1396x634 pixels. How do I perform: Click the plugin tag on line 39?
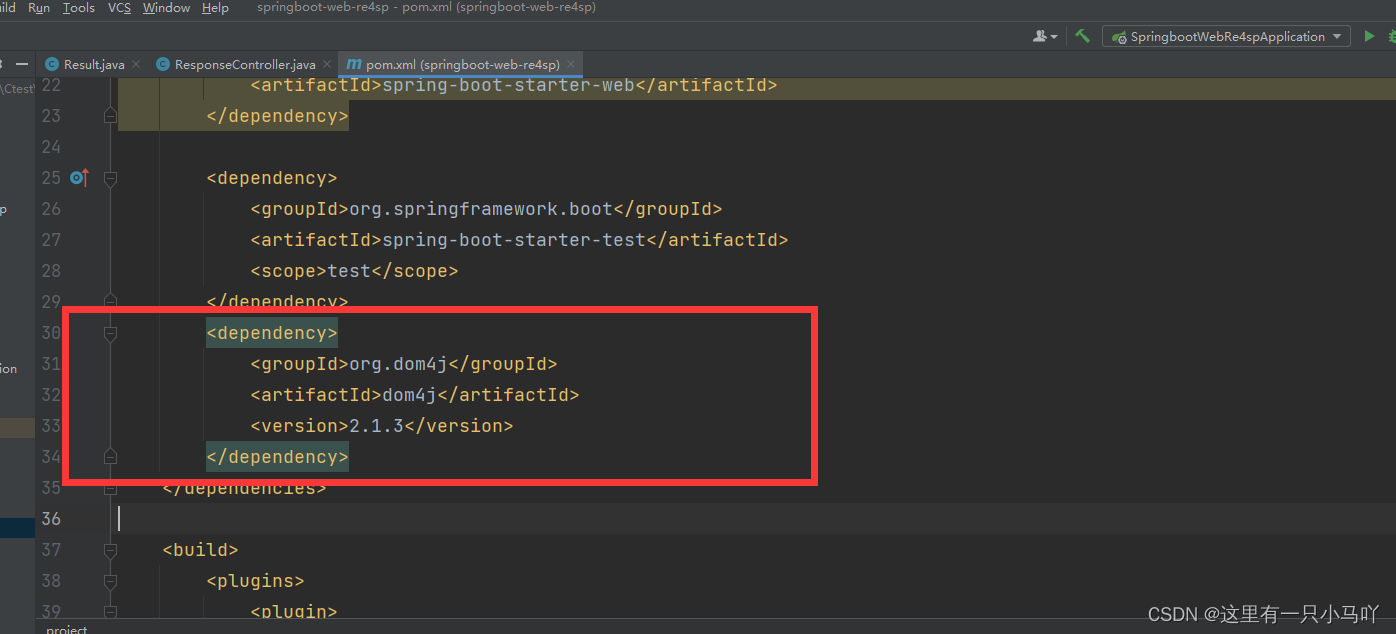pyautogui.click(x=294, y=611)
